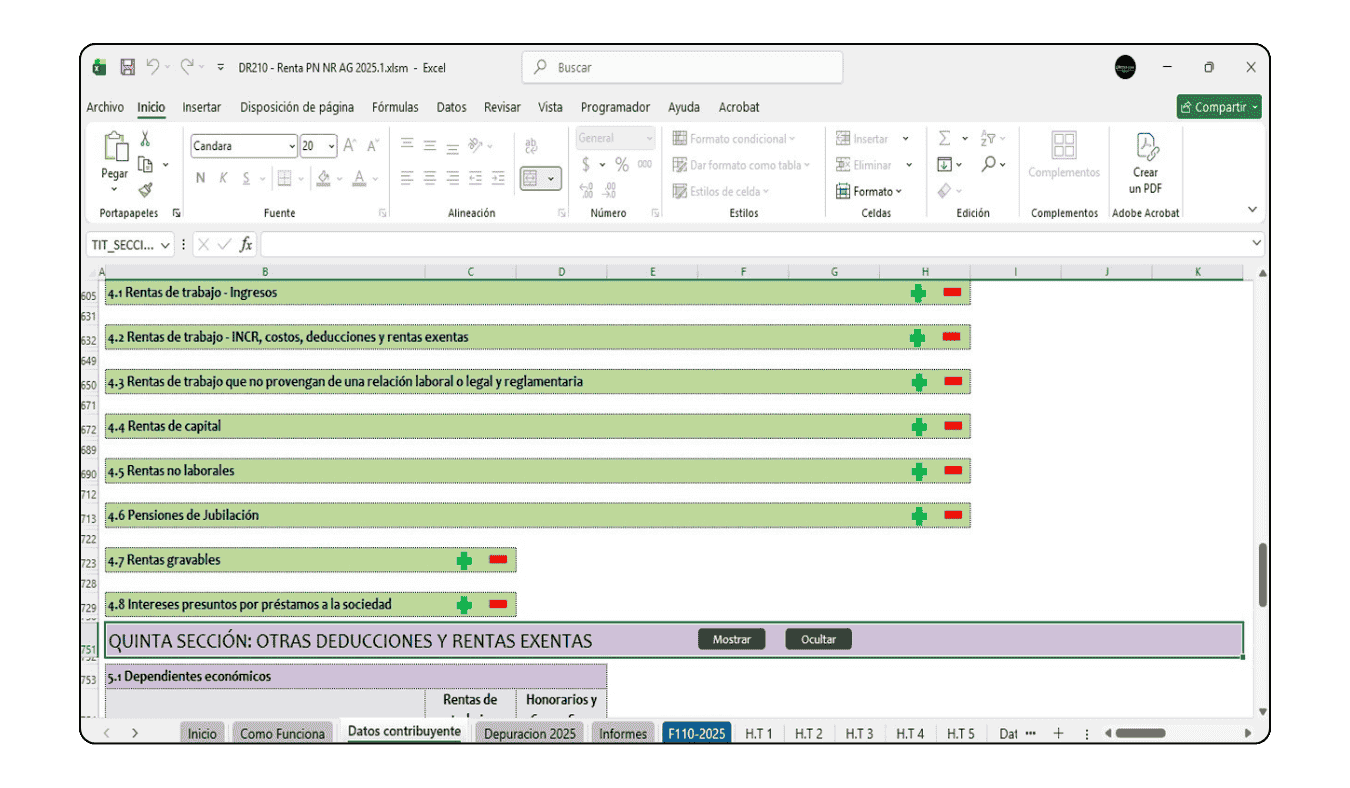Click the Save icon in title bar

[127, 67]
